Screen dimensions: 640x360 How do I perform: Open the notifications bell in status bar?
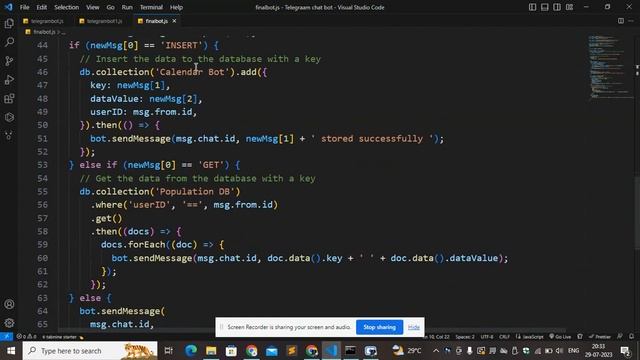[631, 337]
